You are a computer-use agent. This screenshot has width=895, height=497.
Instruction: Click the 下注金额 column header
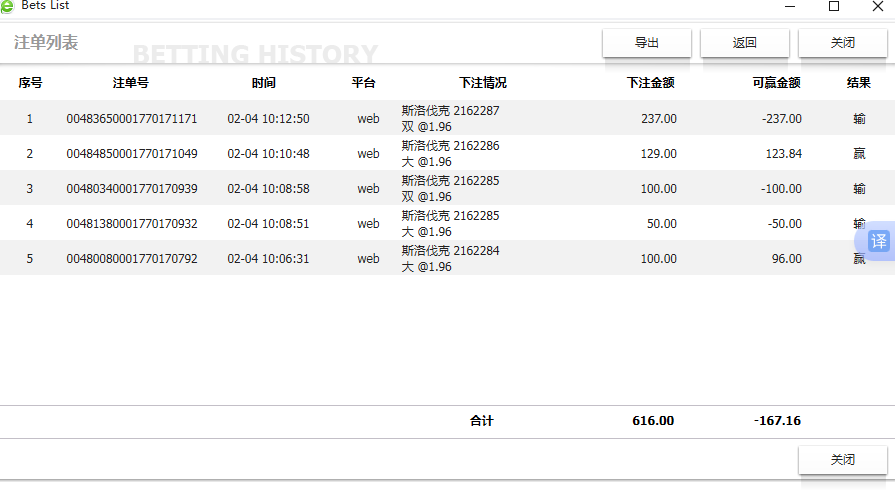(x=650, y=83)
